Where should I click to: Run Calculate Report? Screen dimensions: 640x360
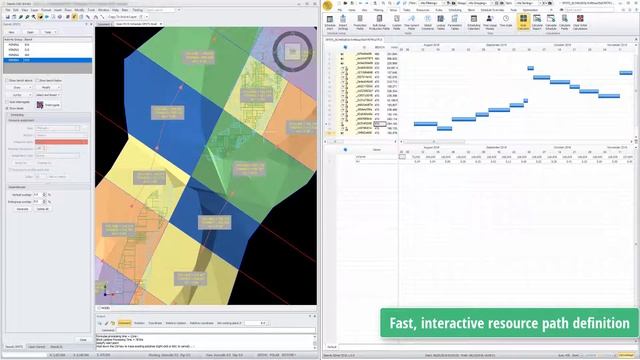(537, 22)
